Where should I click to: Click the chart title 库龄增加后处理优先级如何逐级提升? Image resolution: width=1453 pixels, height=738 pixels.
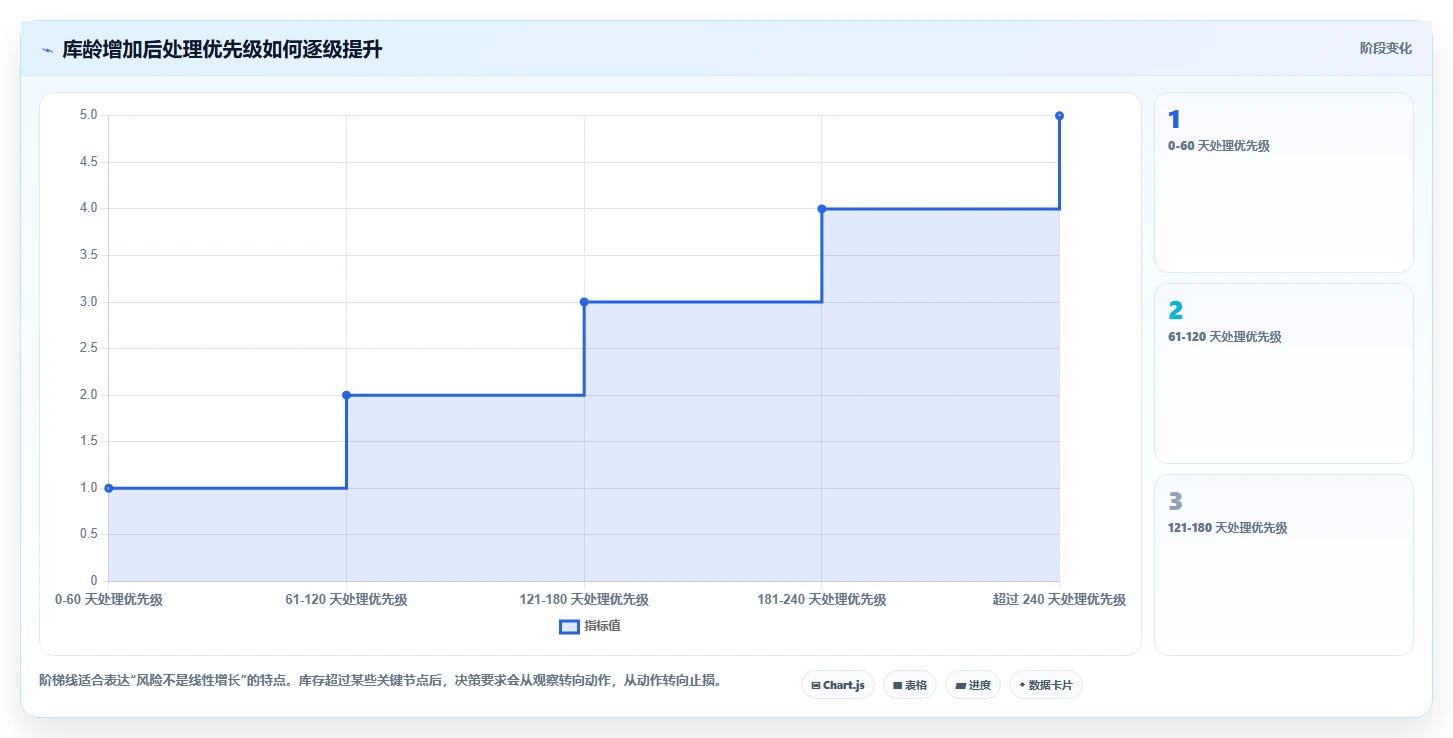point(222,49)
